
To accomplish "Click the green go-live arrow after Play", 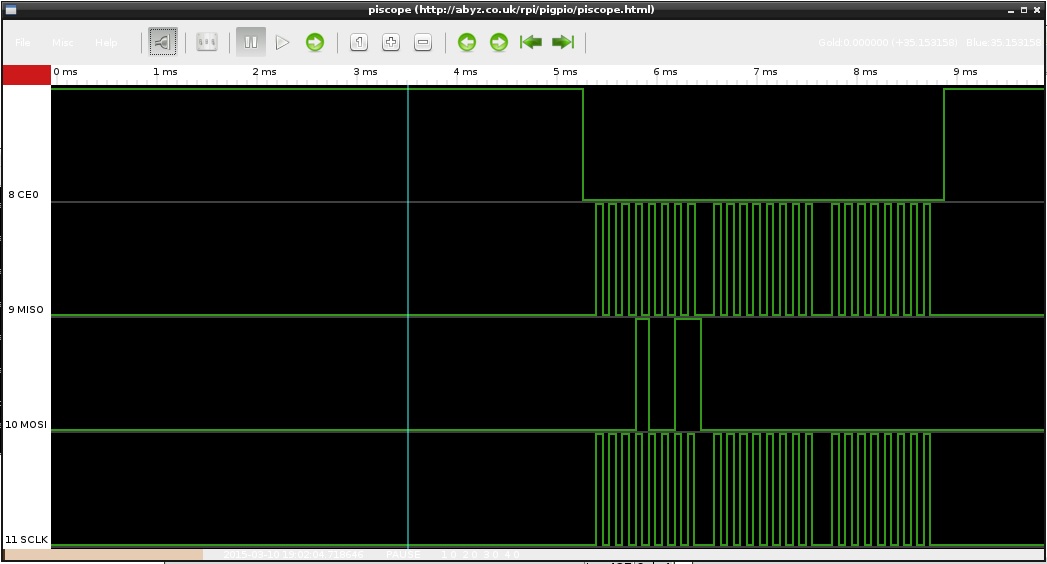I will (315, 42).
